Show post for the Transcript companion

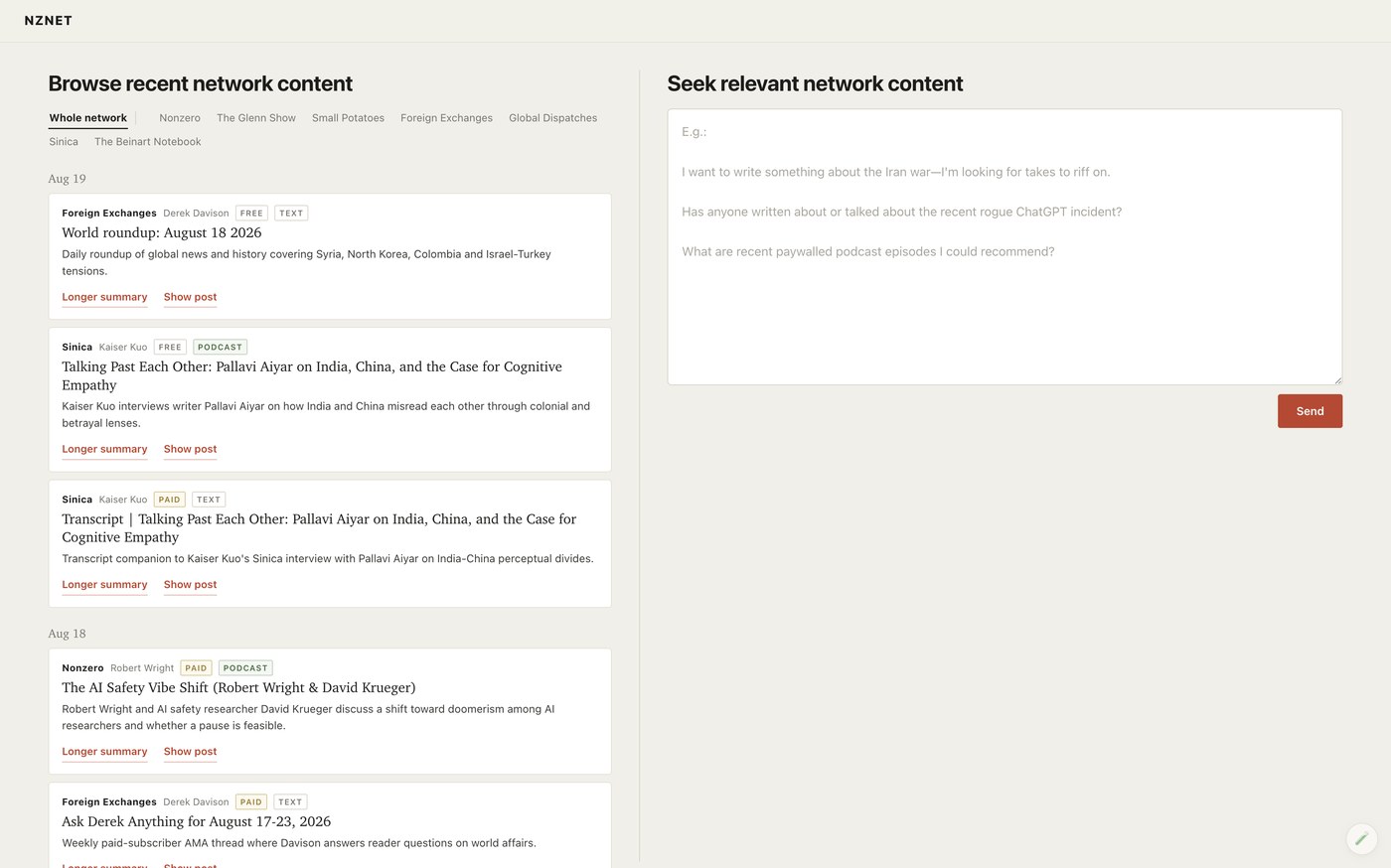(190, 585)
